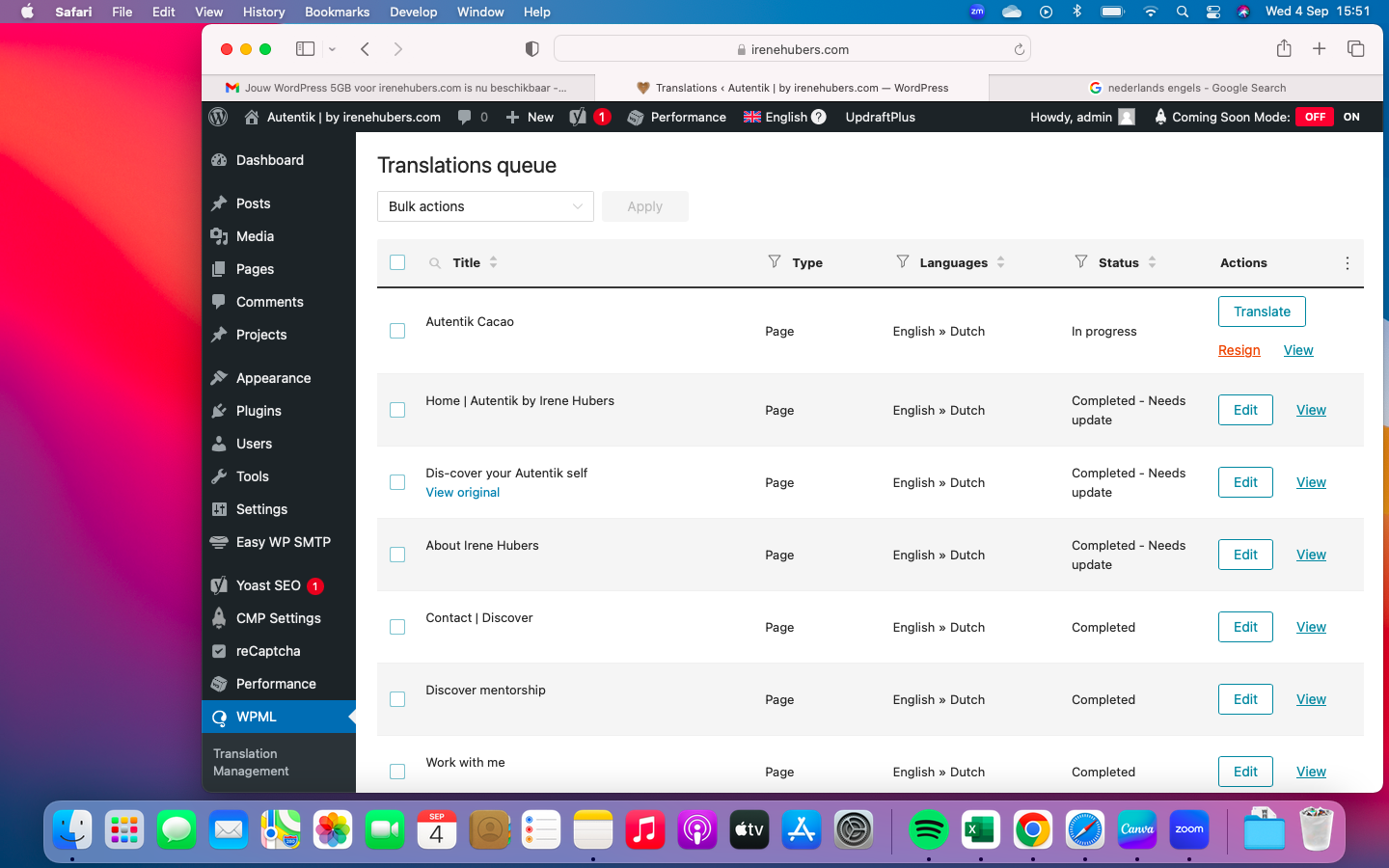
Task: Go back with Safari back arrow
Action: pos(365,48)
